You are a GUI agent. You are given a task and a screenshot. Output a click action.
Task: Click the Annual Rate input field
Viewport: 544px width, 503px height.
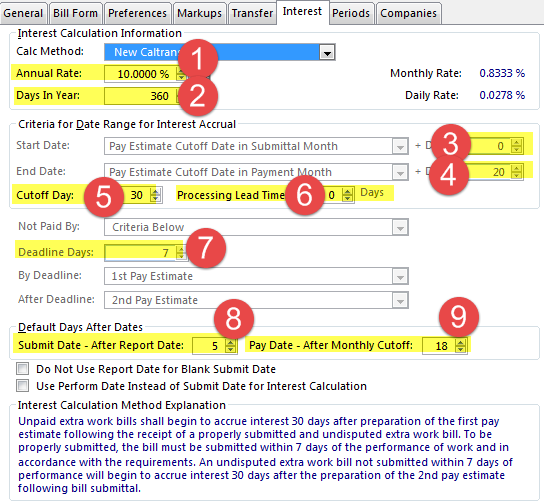coord(141,74)
